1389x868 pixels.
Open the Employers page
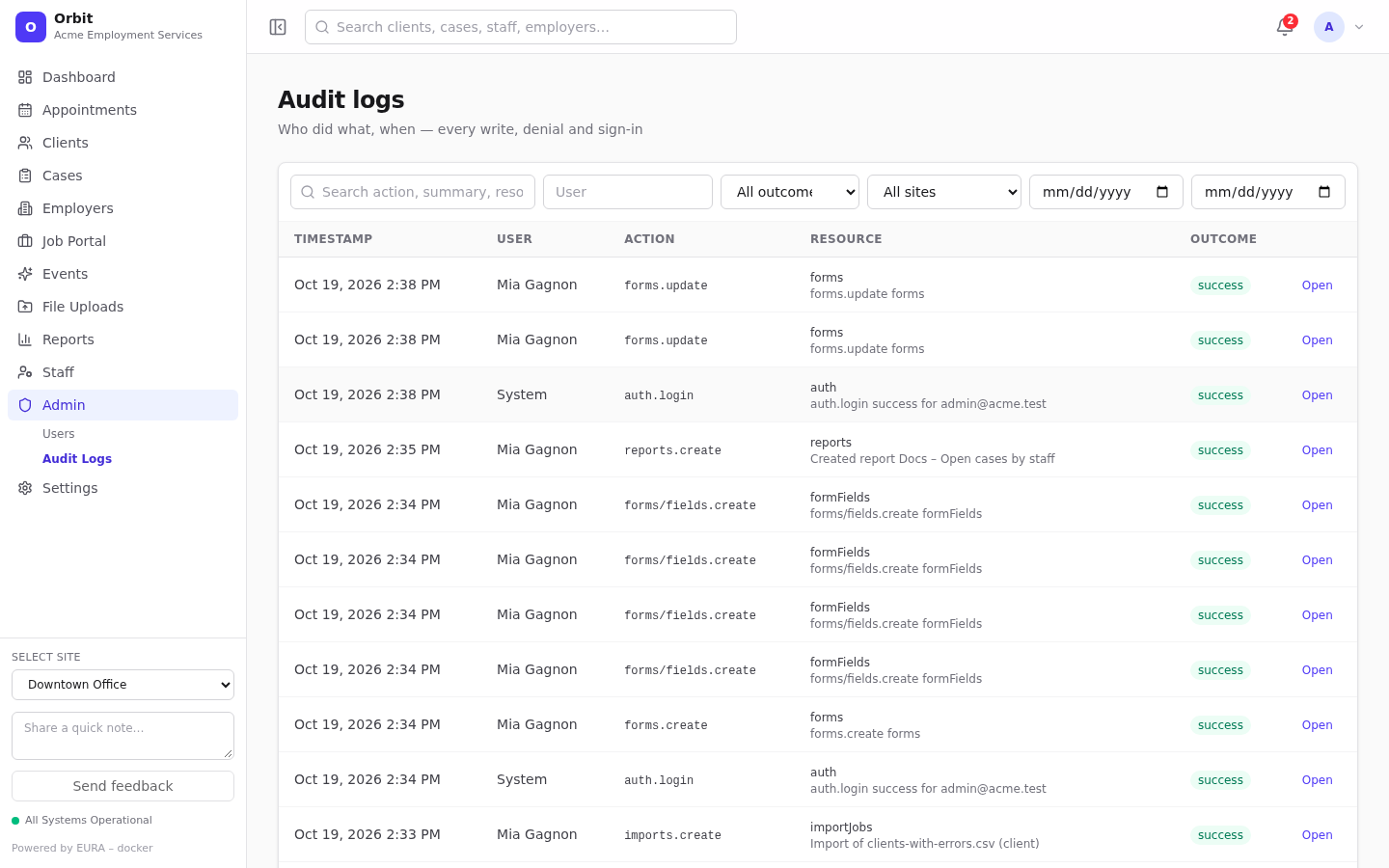tap(123, 208)
